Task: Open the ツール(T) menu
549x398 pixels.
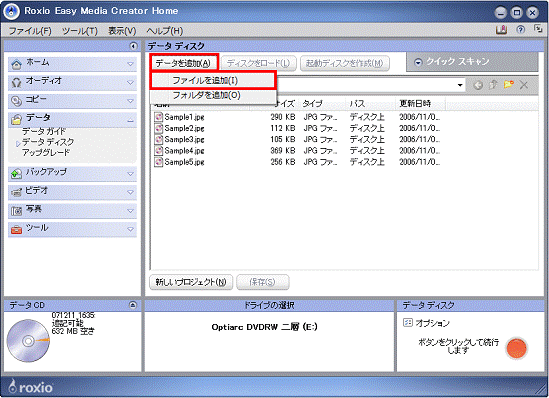Action: 80,31
